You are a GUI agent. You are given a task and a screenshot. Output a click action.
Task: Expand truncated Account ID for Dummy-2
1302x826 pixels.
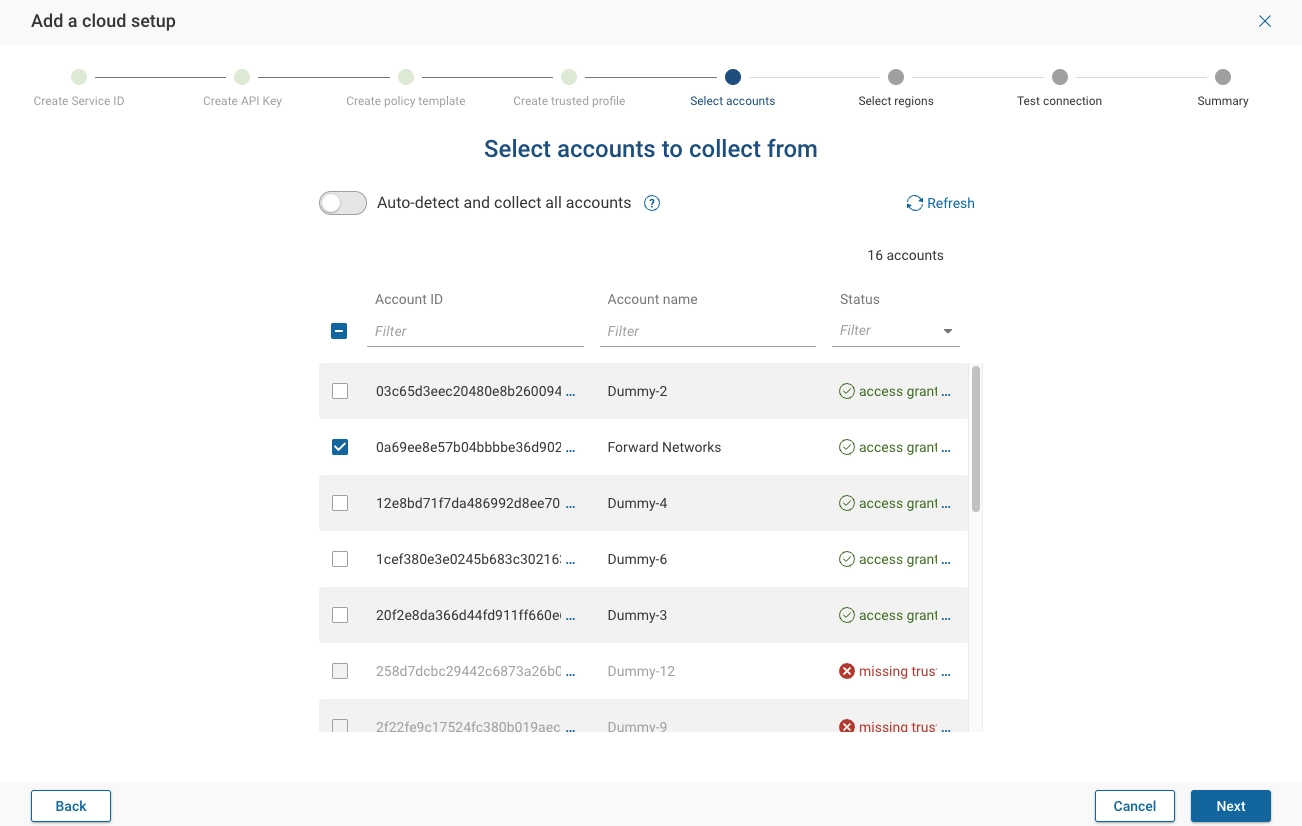tap(571, 392)
